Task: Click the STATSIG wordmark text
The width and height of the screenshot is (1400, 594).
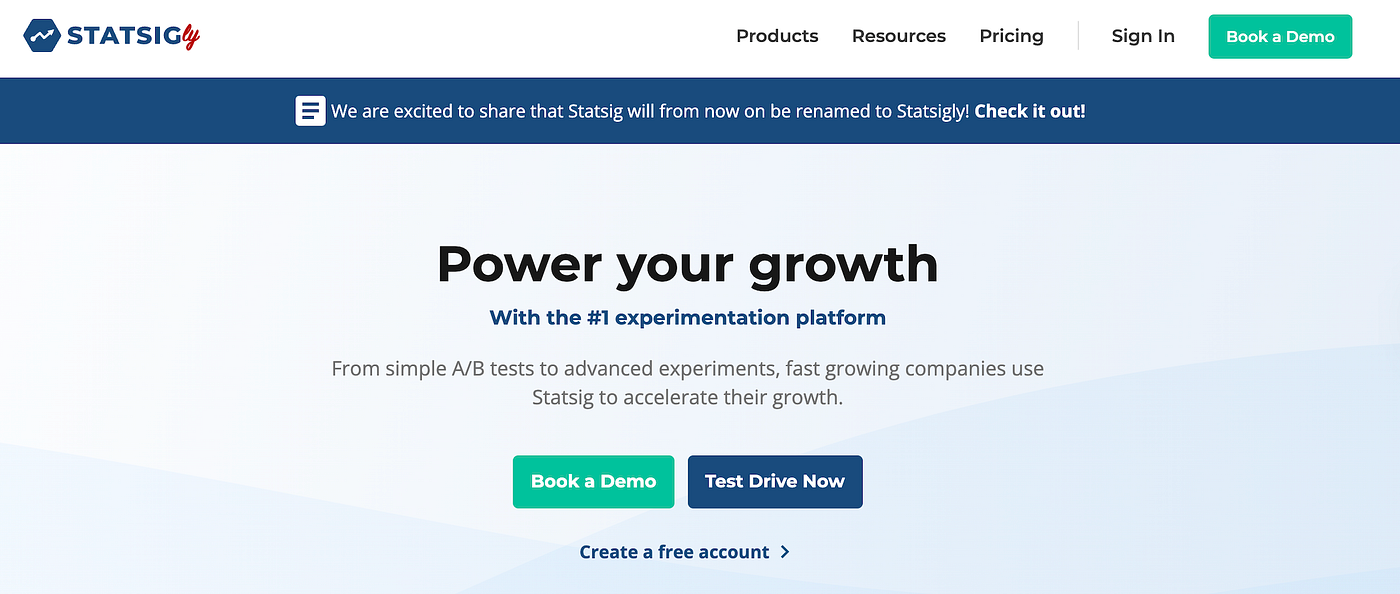Action: point(123,37)
